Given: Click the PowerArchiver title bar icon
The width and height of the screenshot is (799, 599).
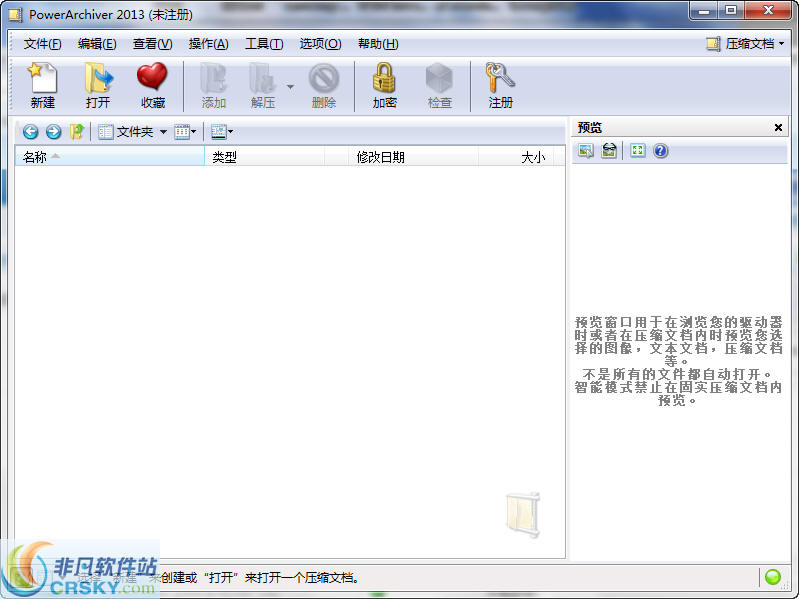Looking at the screenshot, I should pyautogui.click(x=16, y=15).
